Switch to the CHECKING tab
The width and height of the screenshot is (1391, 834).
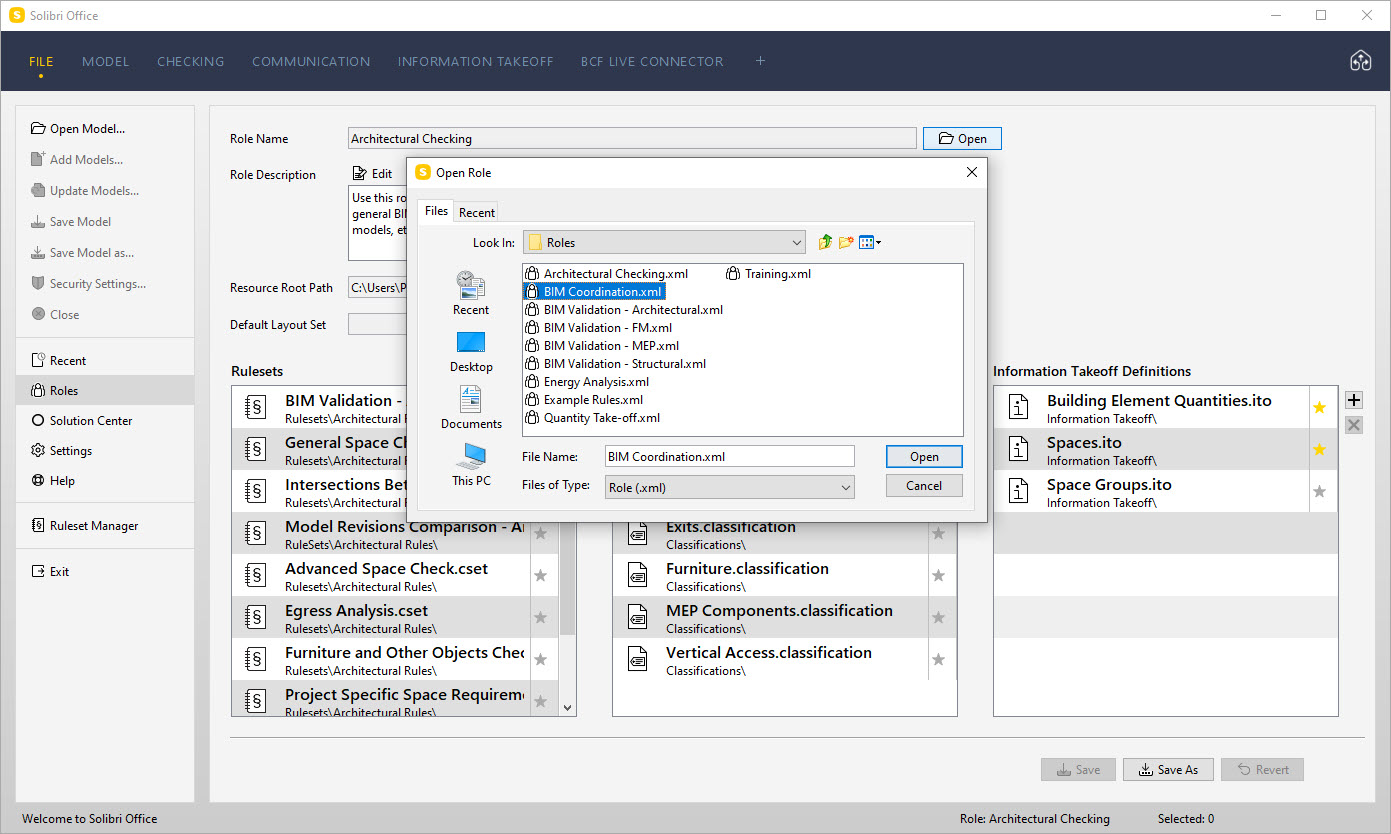(190, 61)
